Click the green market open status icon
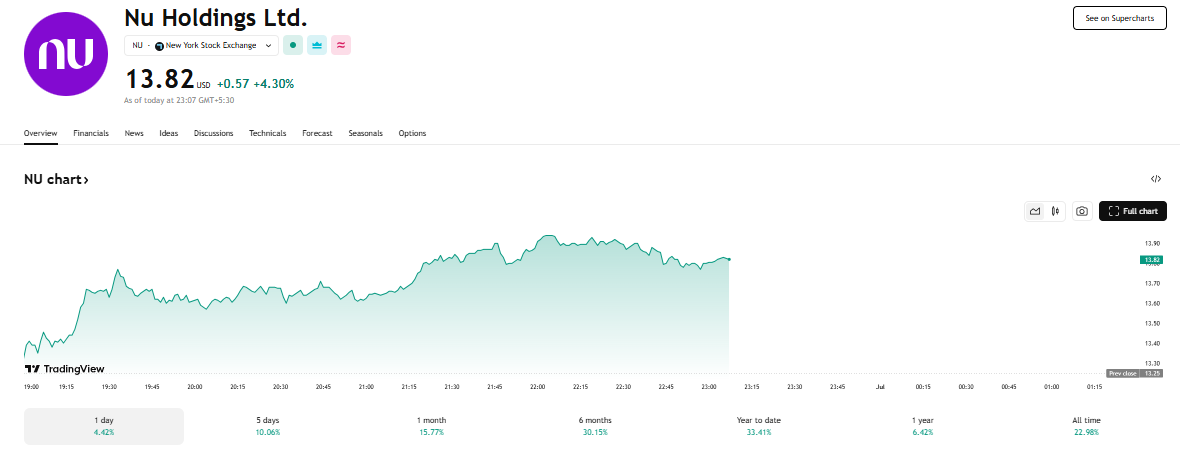 click(x=292, y=45)
